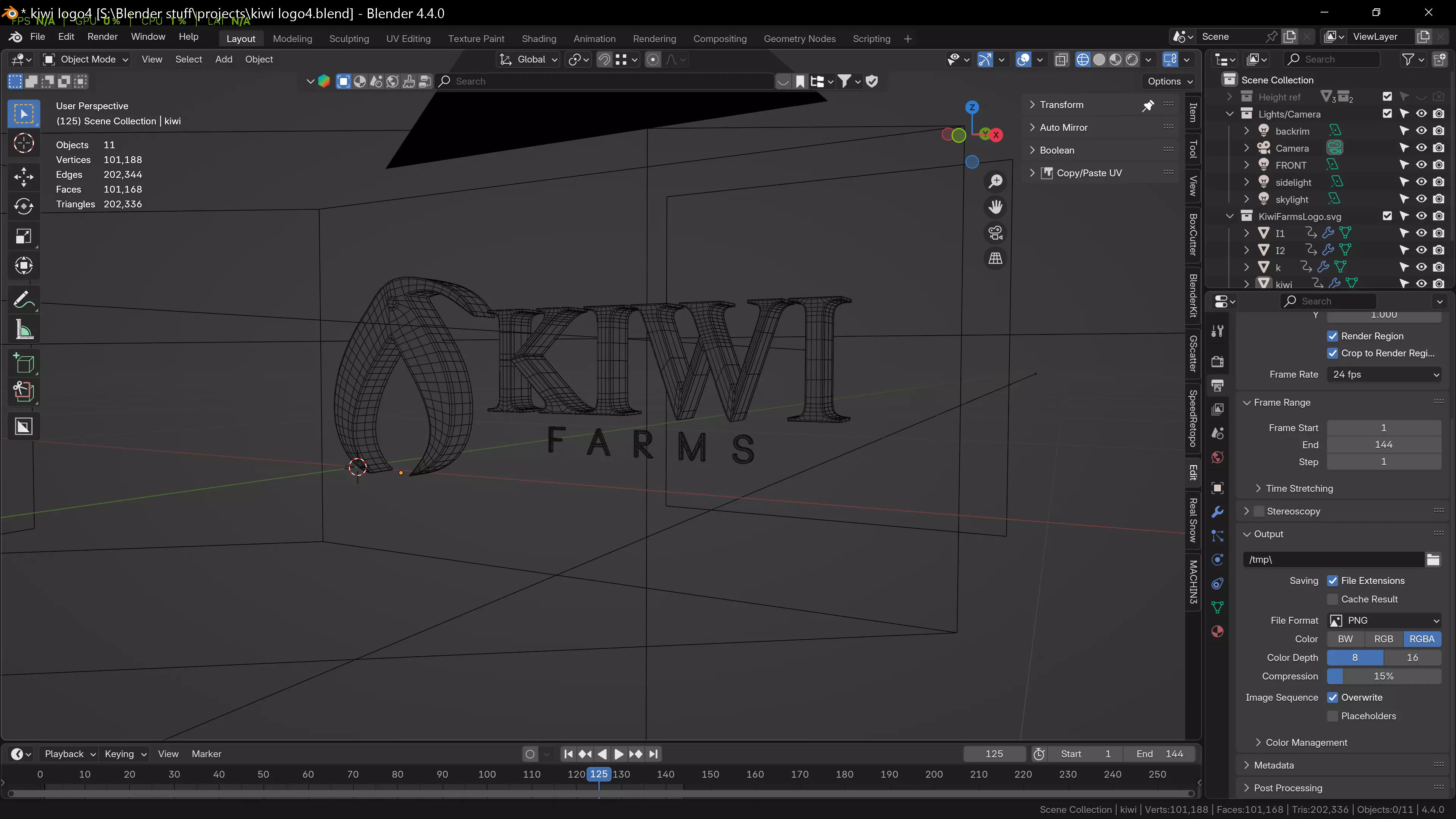This screenshot has width=1456, height=819.
Task: Toggle File Extensions checkbox
Action: coord(1332,581)
